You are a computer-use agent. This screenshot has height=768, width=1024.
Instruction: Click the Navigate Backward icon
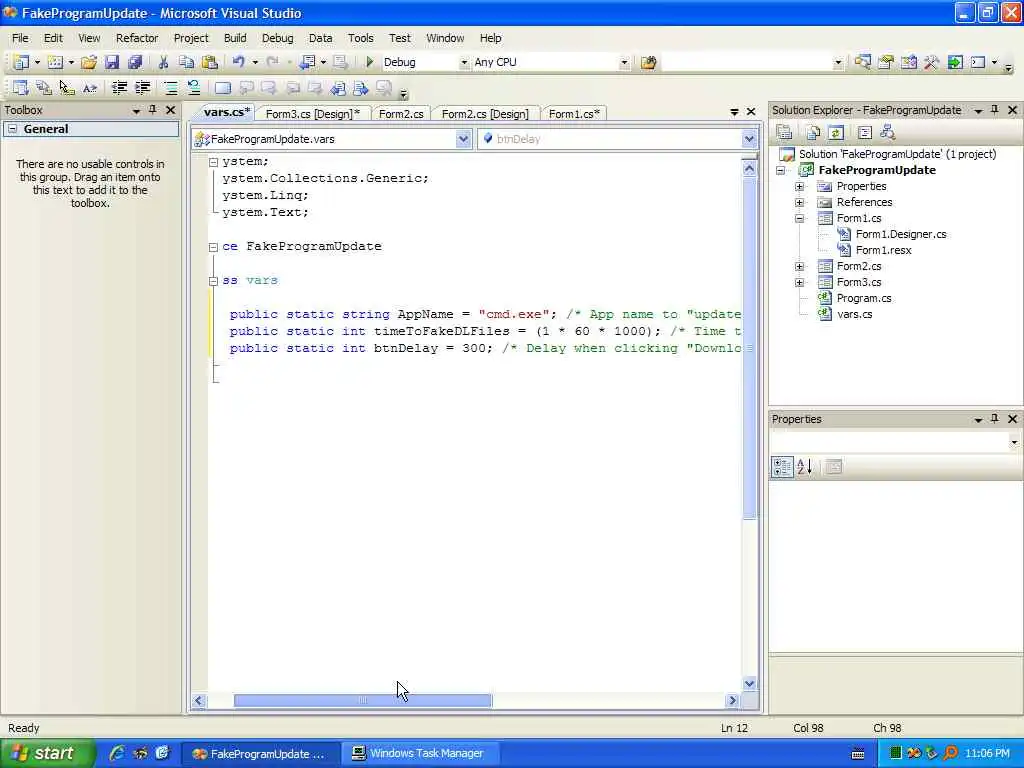(307, 62)
